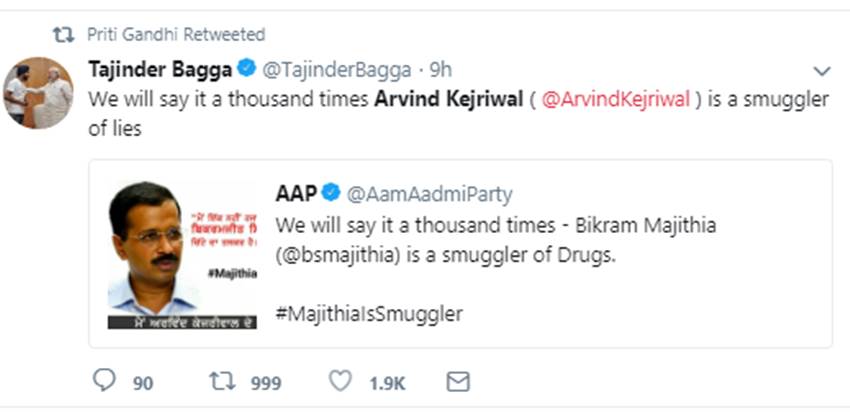Screen dimensions: 850x418
Task: Click verified badge next to AAP
Action: 332,192
